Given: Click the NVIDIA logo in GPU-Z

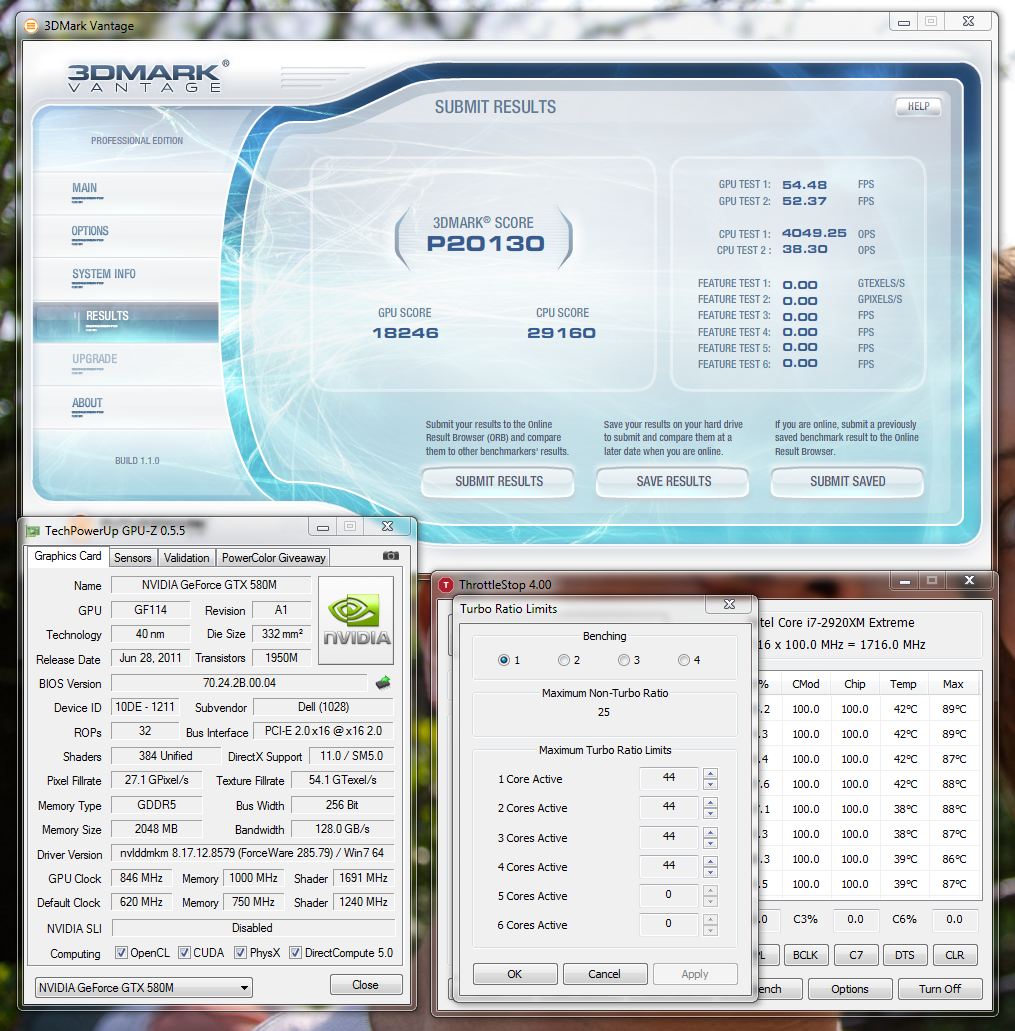Looking at the screenshot, I should pyautogui.click(x=356, y=620).
